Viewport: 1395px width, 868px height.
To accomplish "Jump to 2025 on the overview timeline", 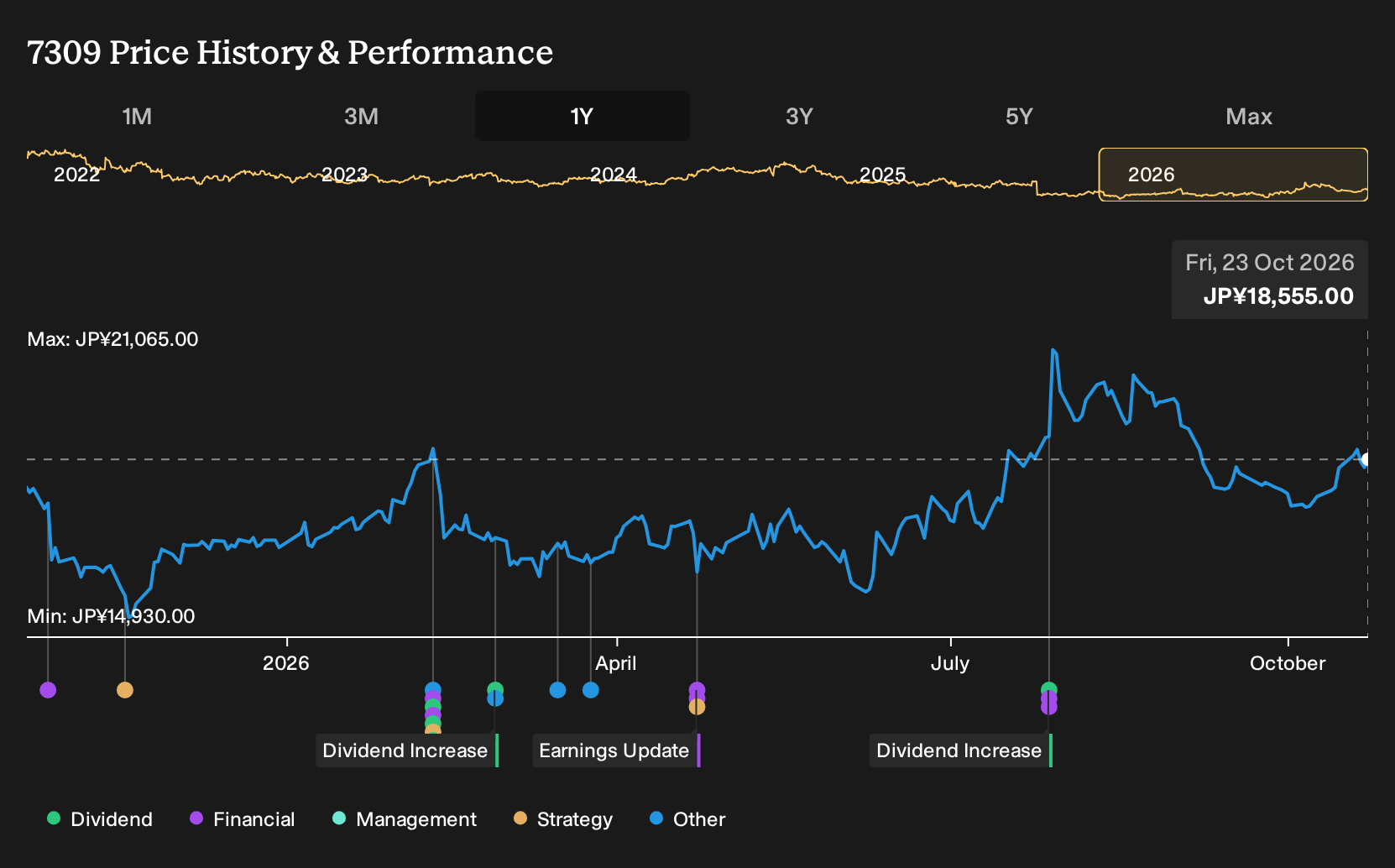I will (882, 175).
